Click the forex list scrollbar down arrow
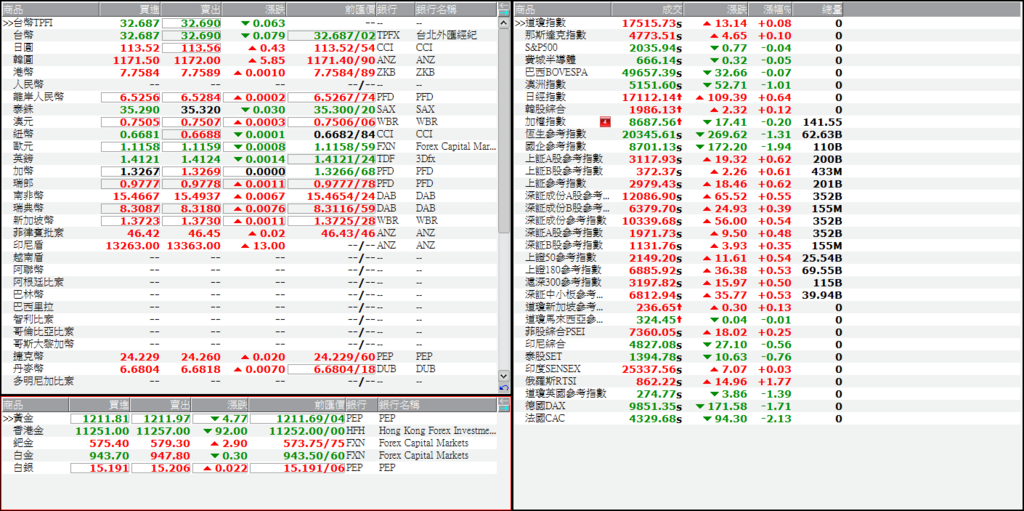The image size is (1024, 511). click(503, 376)
